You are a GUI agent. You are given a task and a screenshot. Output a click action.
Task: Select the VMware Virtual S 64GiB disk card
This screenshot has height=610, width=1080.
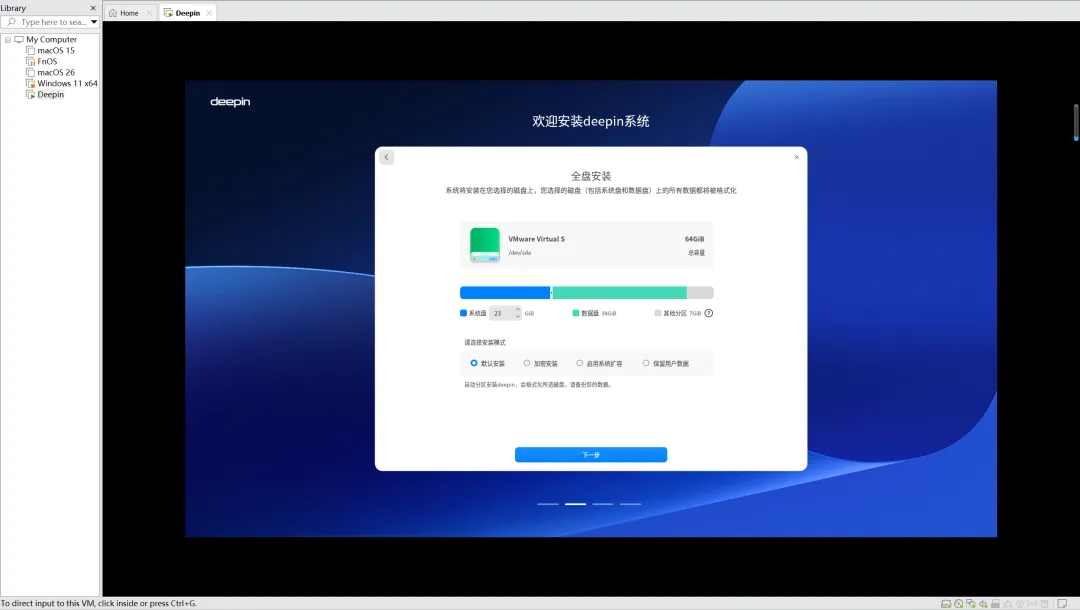[587, 245]
